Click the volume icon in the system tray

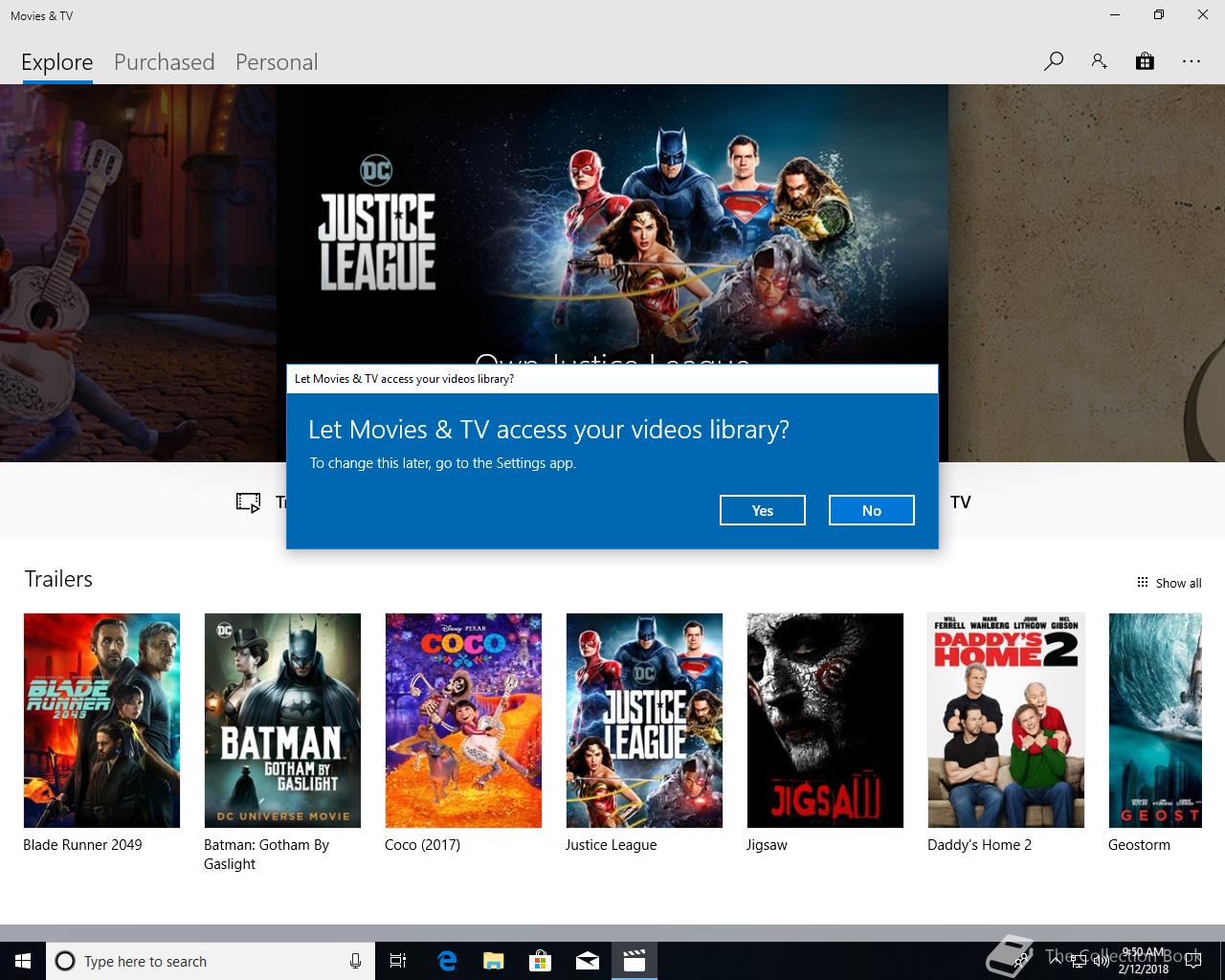pos(1101,962)
